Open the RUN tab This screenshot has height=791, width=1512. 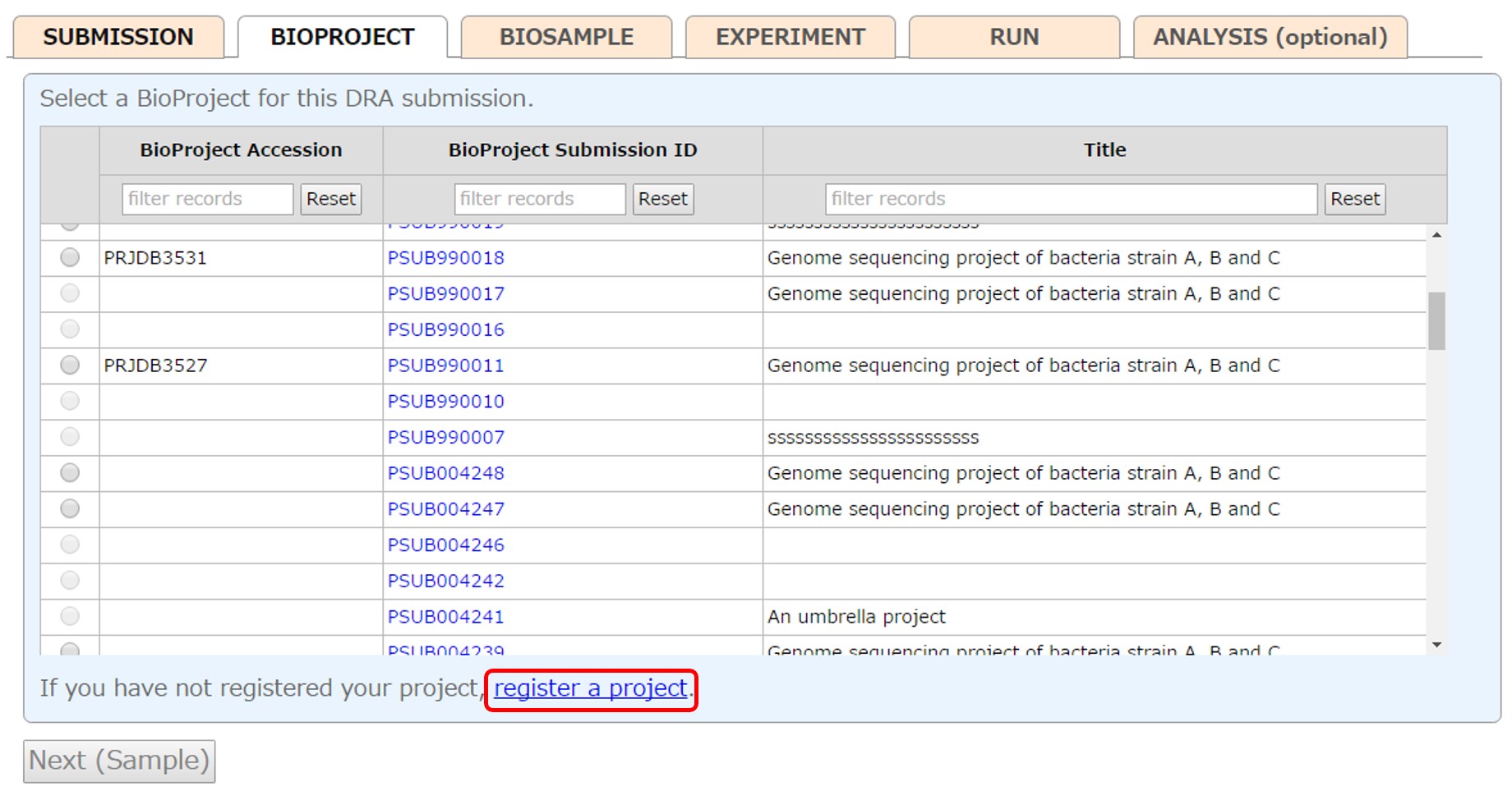click(1014, 38)
